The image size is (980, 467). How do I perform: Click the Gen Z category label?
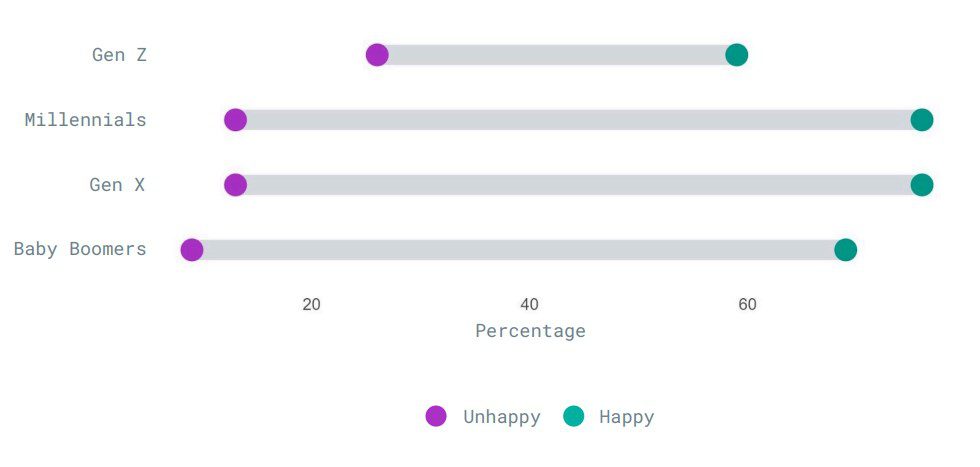click(119, 55)
